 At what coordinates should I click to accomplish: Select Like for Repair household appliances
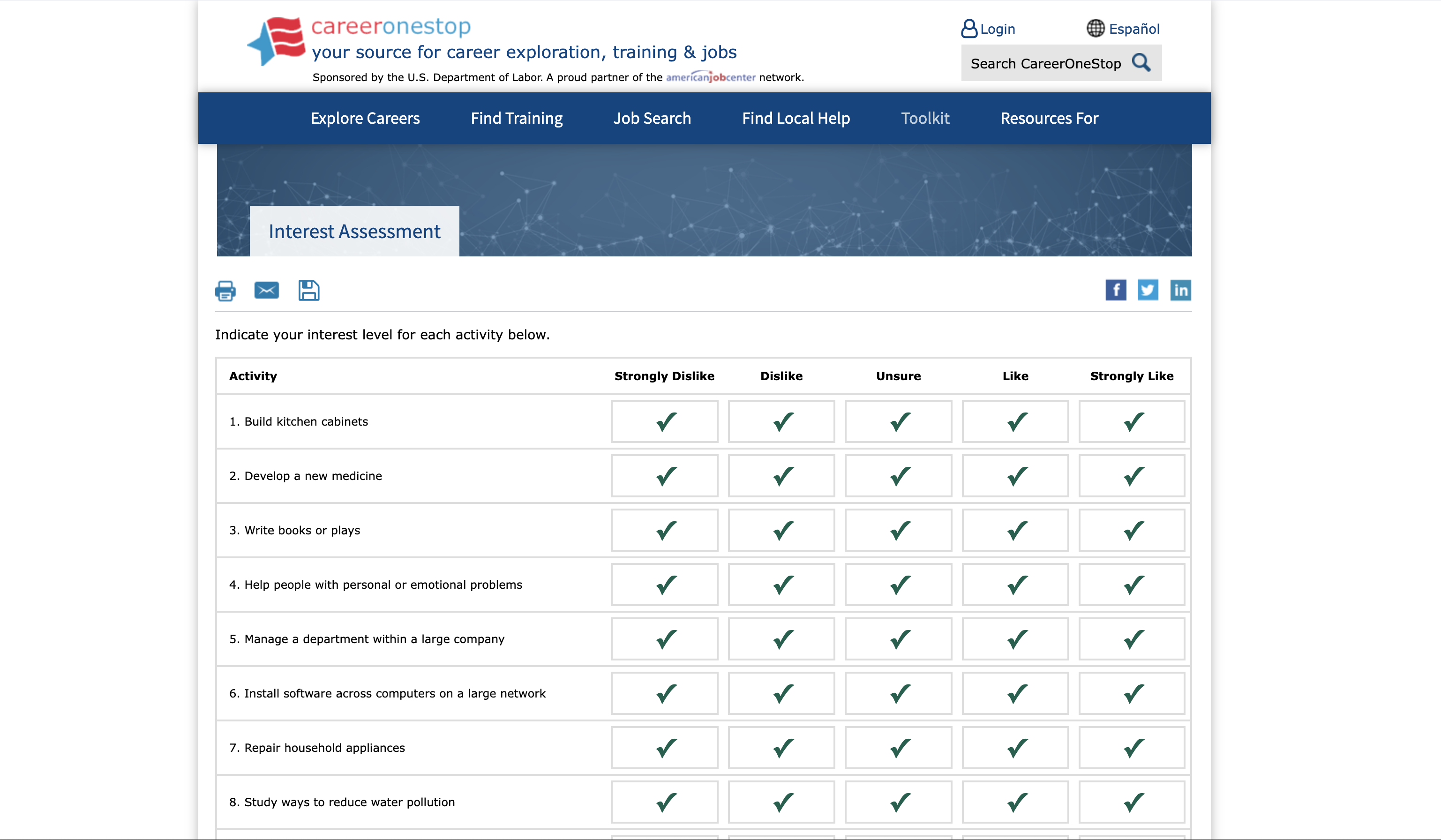click(1015, 747)
